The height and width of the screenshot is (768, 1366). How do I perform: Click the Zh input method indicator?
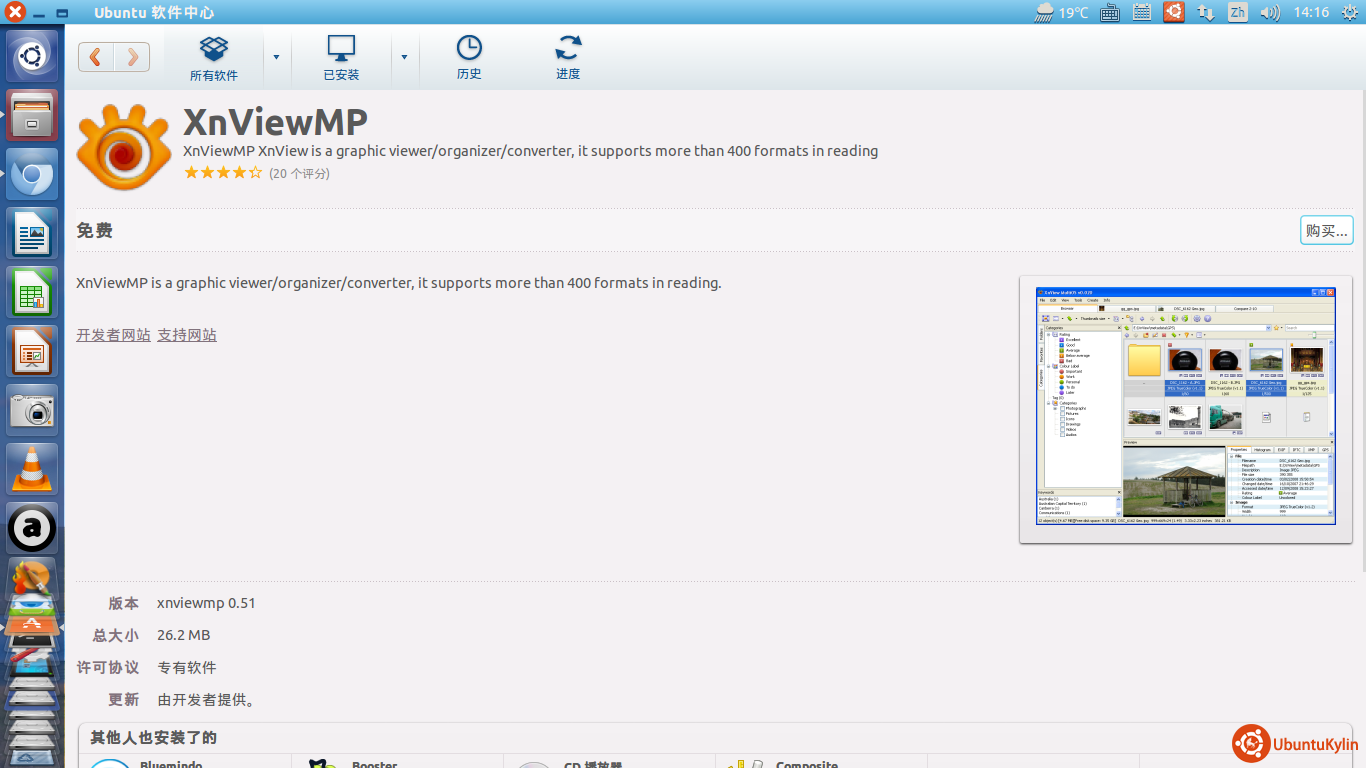1238,13
